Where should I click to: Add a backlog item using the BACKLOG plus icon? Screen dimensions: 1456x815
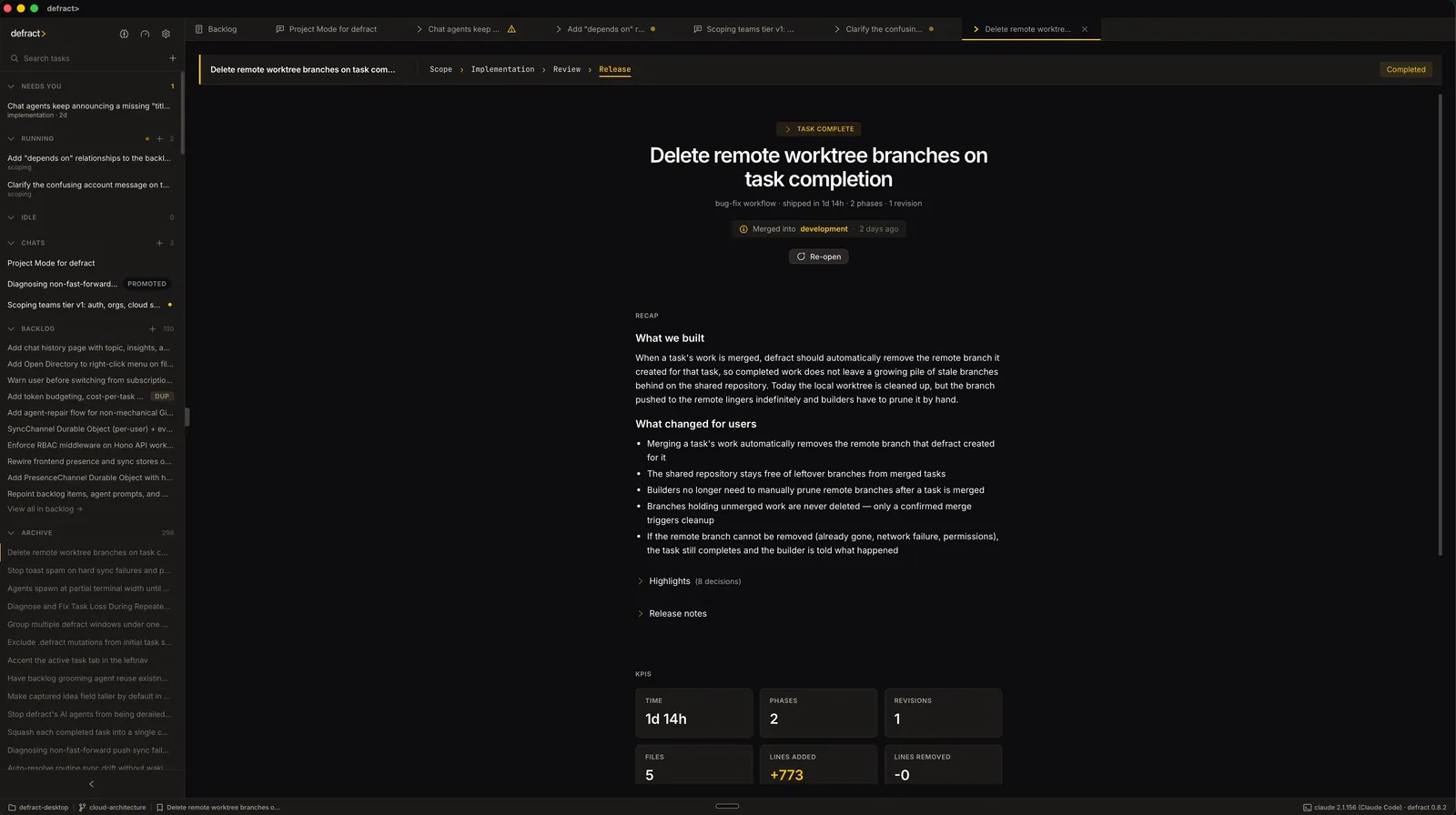click(x=152, y=329)
